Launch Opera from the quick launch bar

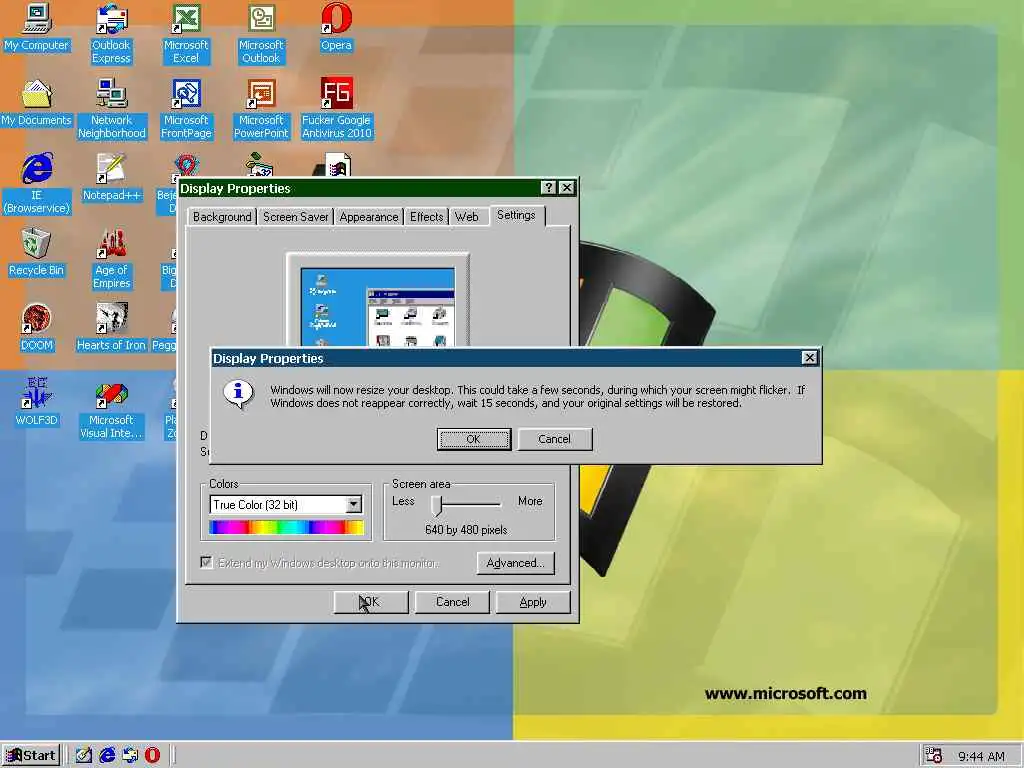point(152,756)
